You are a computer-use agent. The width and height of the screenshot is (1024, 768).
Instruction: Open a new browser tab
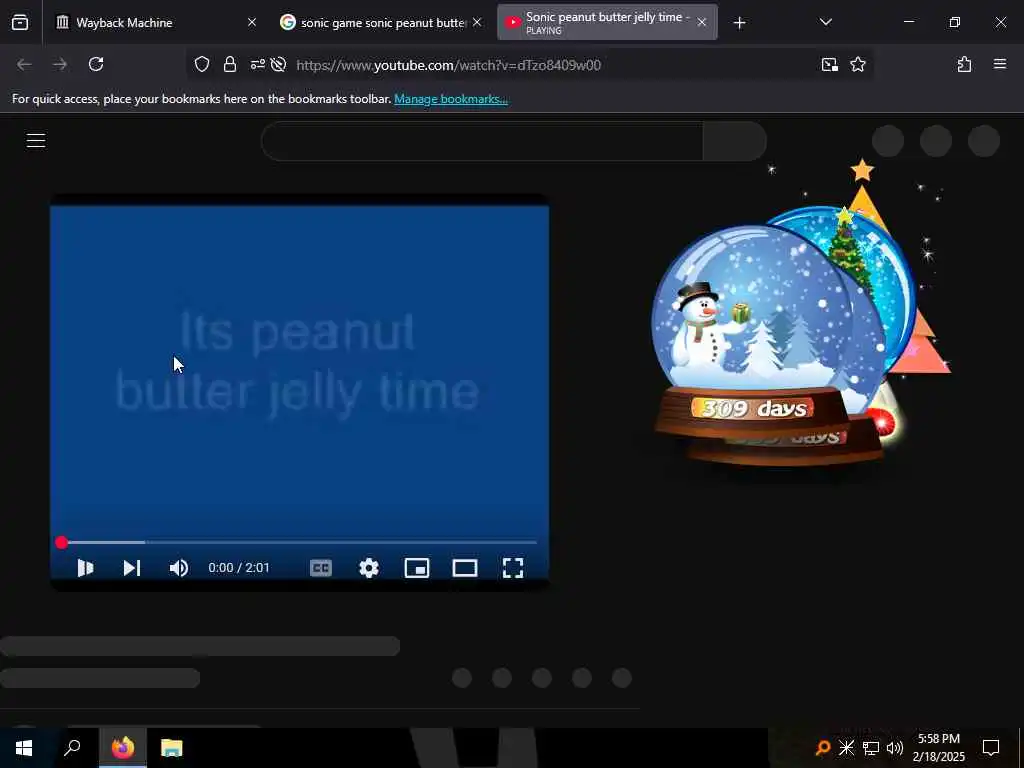739,24
